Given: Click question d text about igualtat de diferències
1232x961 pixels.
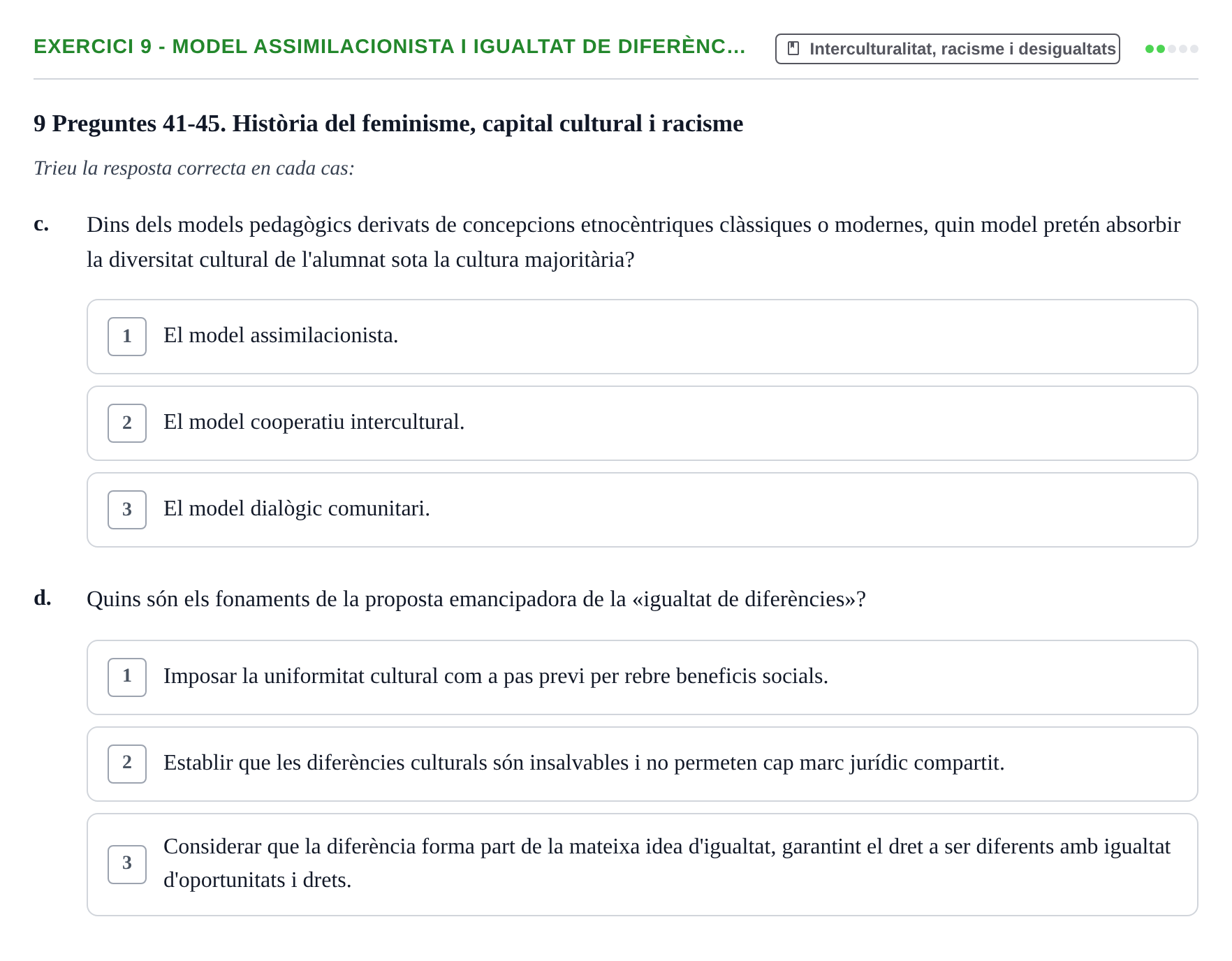Looking at the screenshot, I should [x=476, y=599].
